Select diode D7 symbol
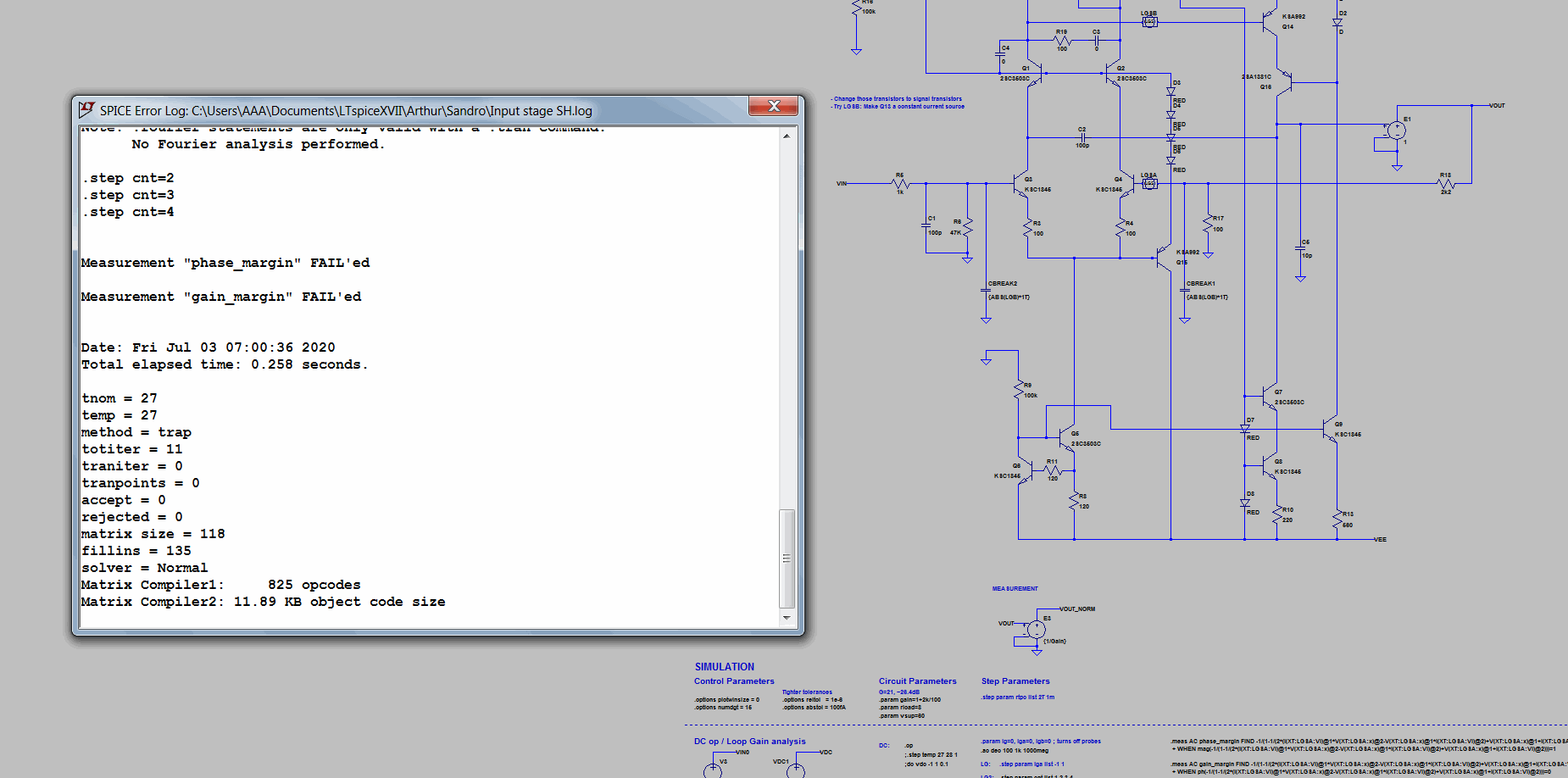The height and width of the screenshot is (778, 1568). pyautogui.click(x=1244, y=429)
